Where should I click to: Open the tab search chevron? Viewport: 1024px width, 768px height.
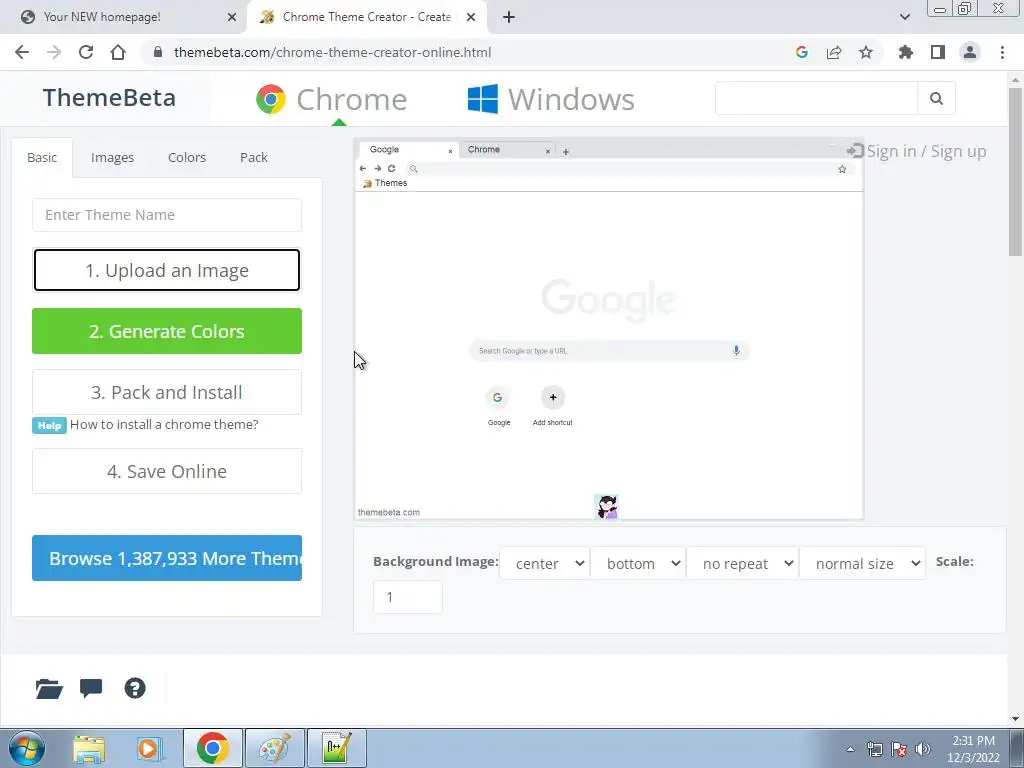[904, 17]
